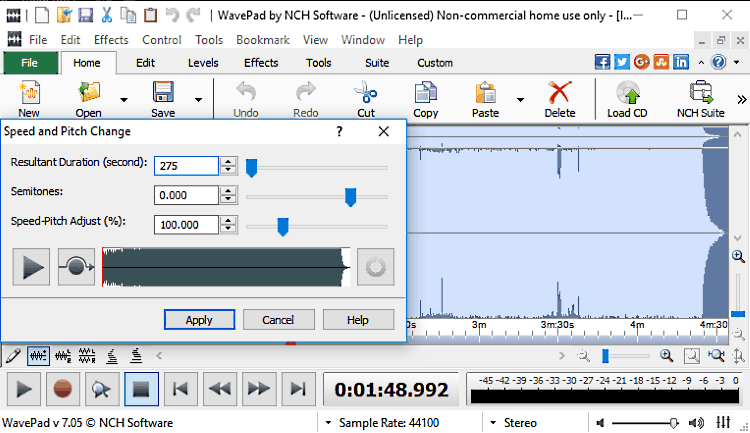This screenshot has height=433, width=750.
Task: Switch to the Levels ribbon tab
Action: tap(203, 63)
